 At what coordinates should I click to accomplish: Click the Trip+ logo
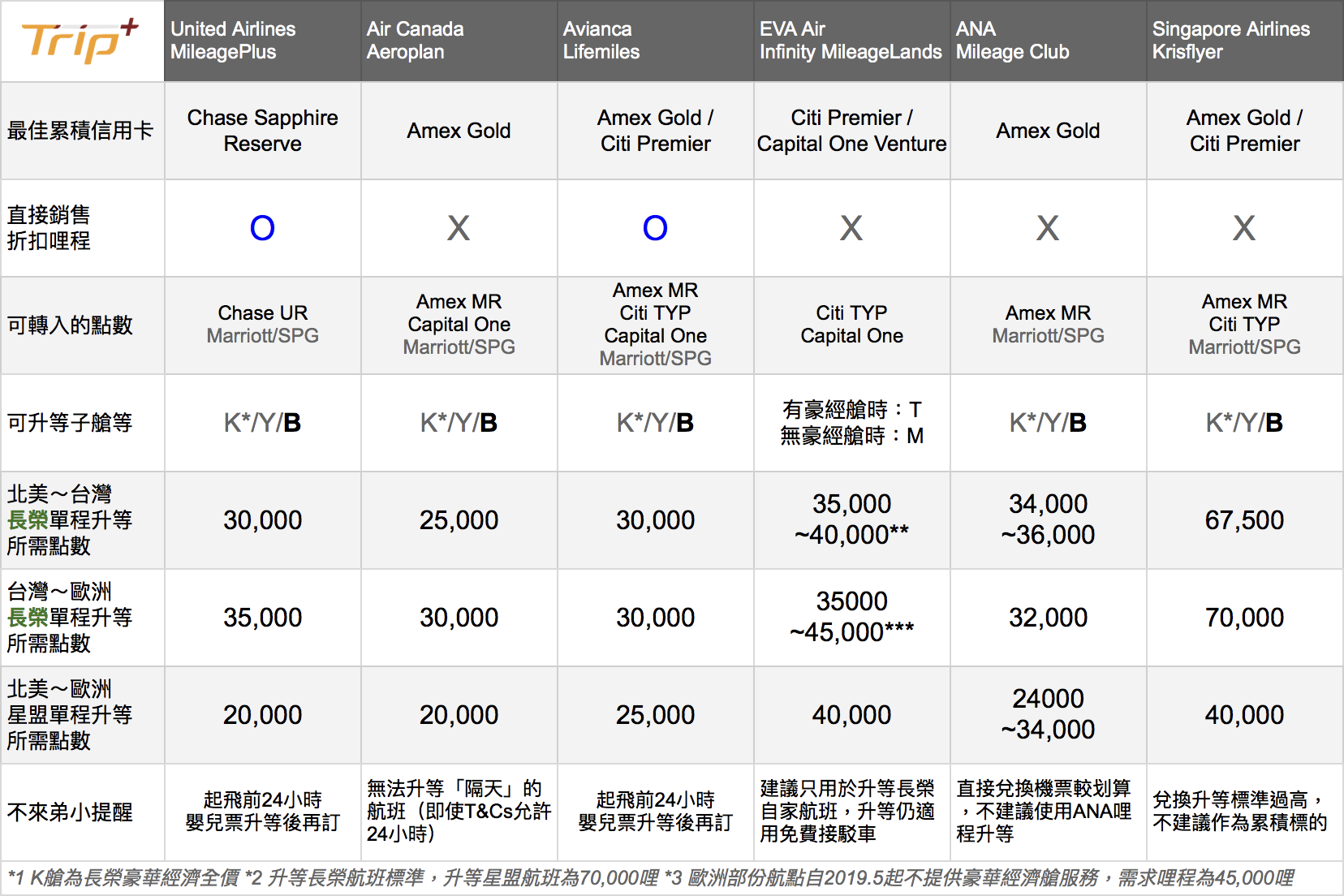pyautogui.click(x=80, y=41)
